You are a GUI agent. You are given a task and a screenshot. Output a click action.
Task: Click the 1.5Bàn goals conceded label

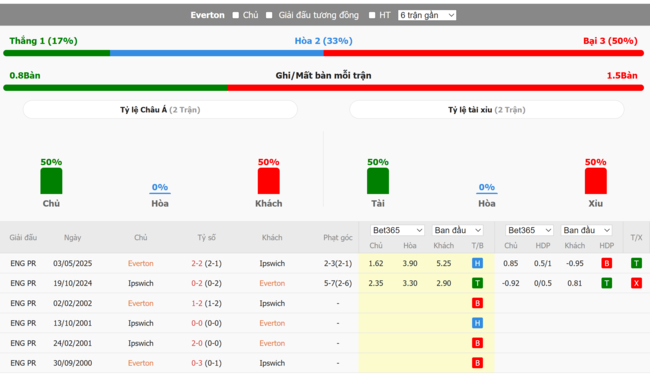622,75
